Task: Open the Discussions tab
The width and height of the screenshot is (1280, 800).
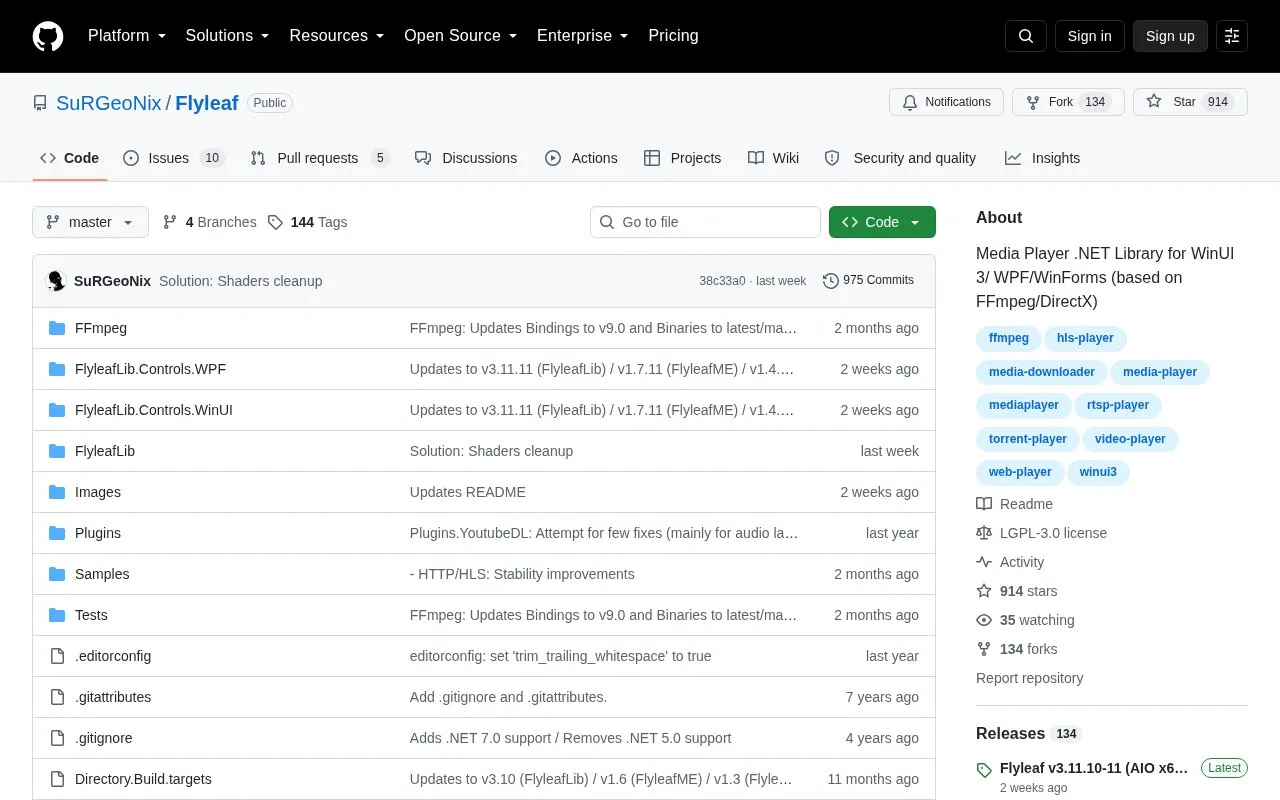Action: (x=466, y=158)
